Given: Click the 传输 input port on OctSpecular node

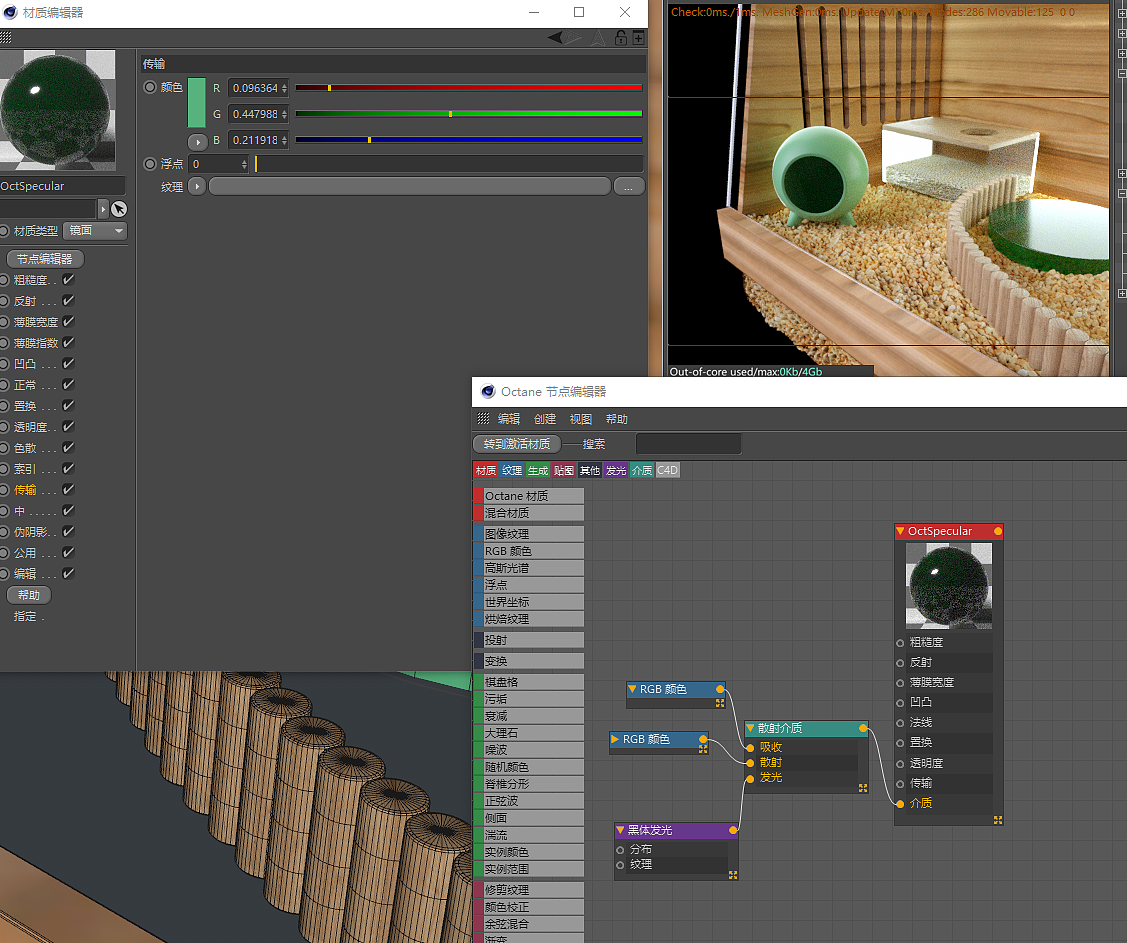Looking at the screenshot, I should pyautogui.click(x=900, y=783).
